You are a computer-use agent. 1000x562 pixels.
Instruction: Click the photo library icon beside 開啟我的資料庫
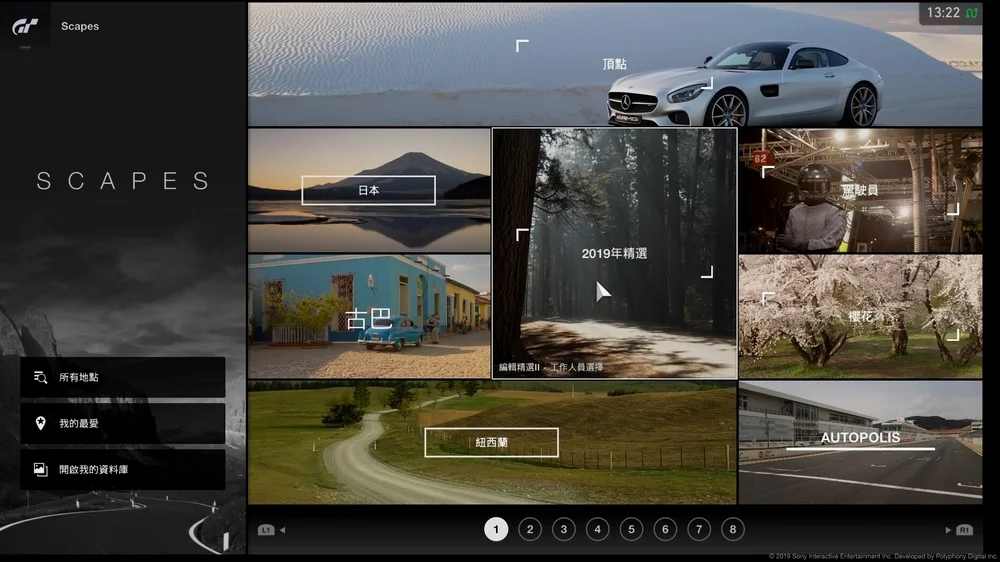click(x=40, y=469)
